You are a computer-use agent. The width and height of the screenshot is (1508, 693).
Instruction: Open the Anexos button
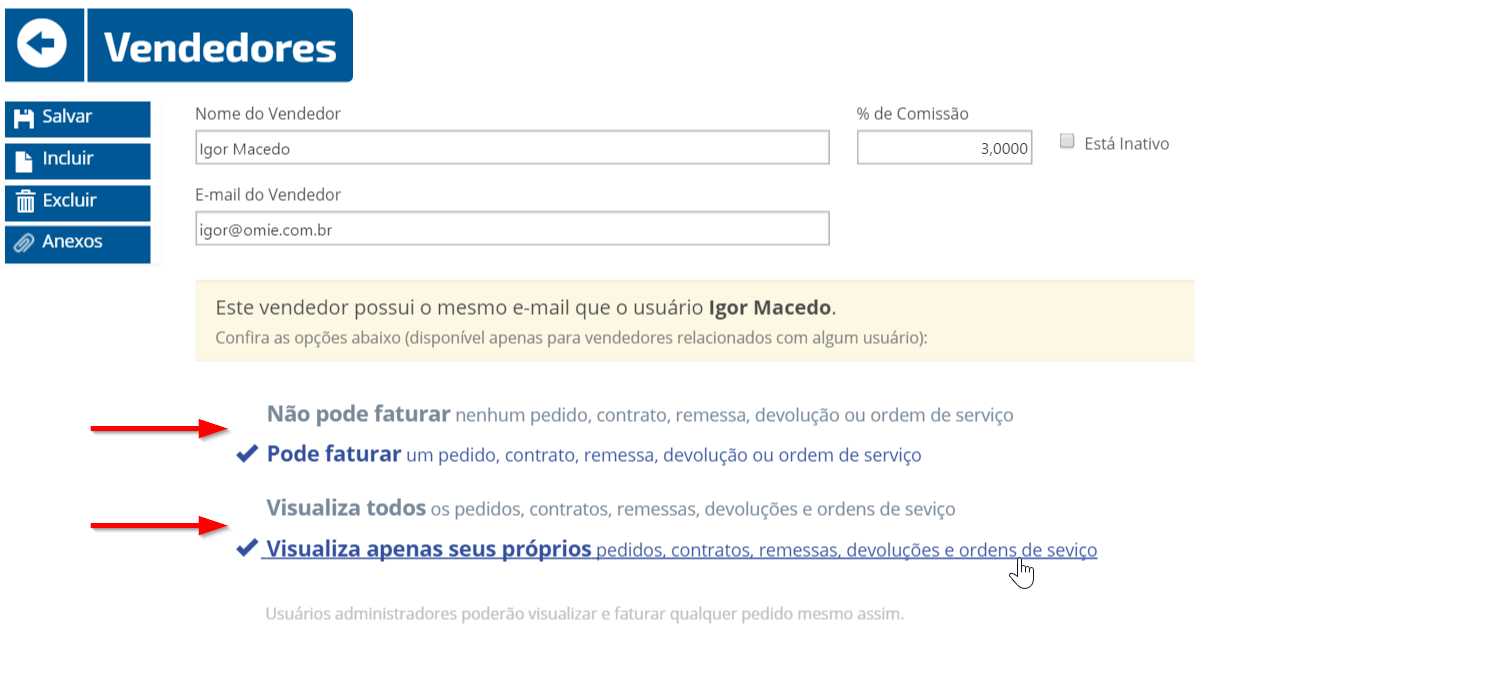[x=78, y=243]
